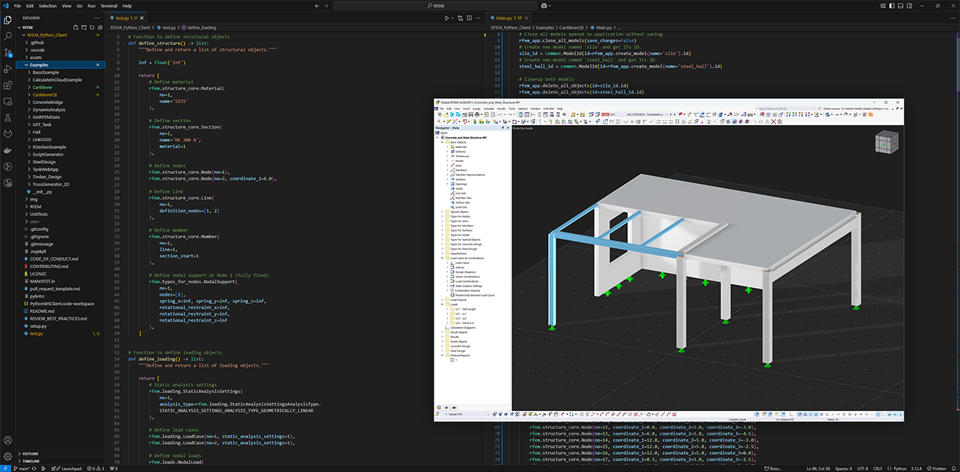Open setup.py in the explorer
This screenshot has width=960, height=472.
pos(38,326)
